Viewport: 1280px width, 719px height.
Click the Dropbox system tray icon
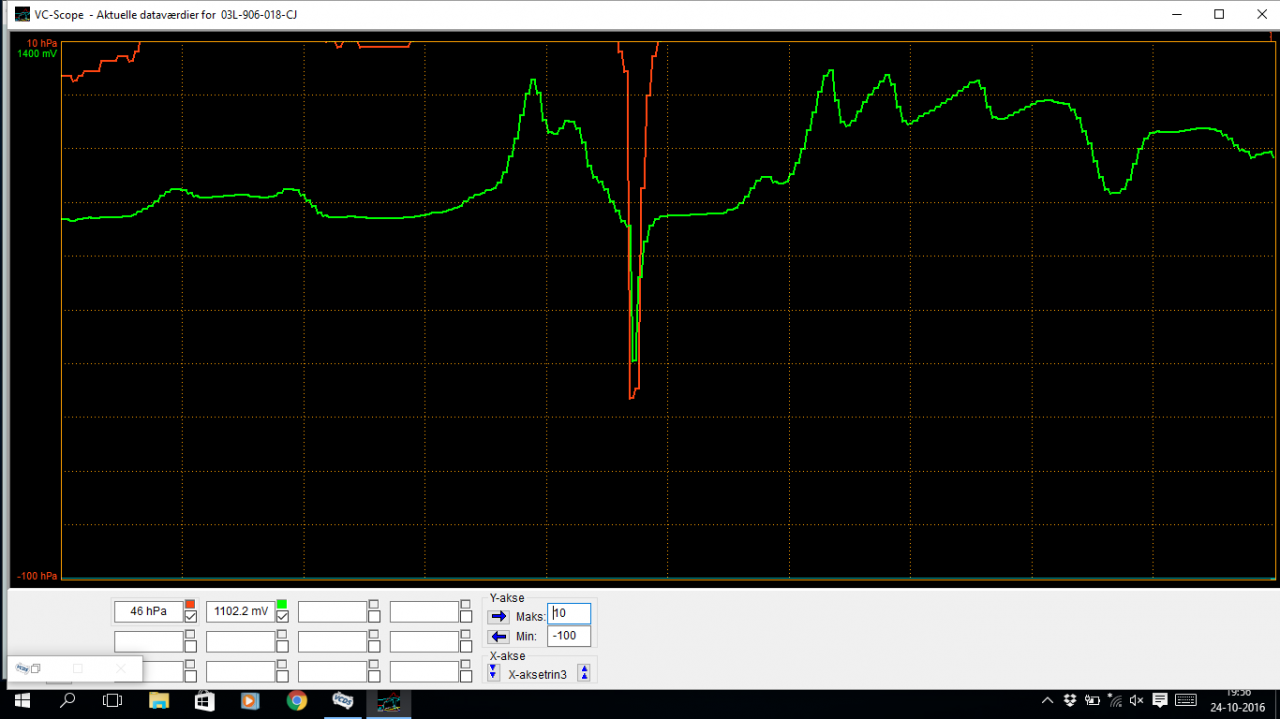(1068, 700)
